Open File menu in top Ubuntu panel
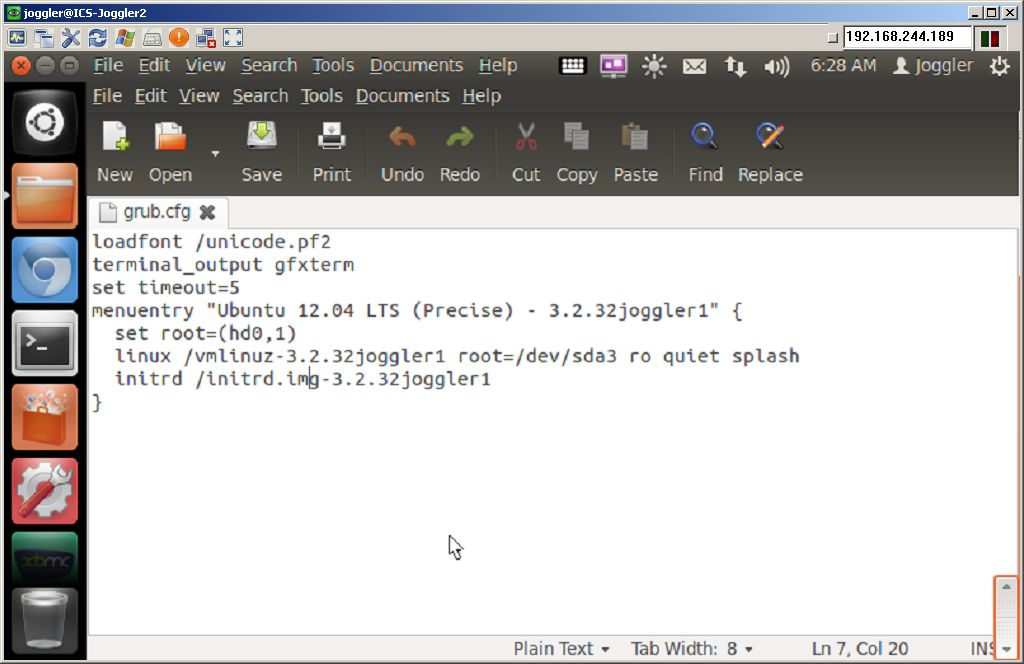The height and width of the screenshot is (664, 1024). coord(108,65)
